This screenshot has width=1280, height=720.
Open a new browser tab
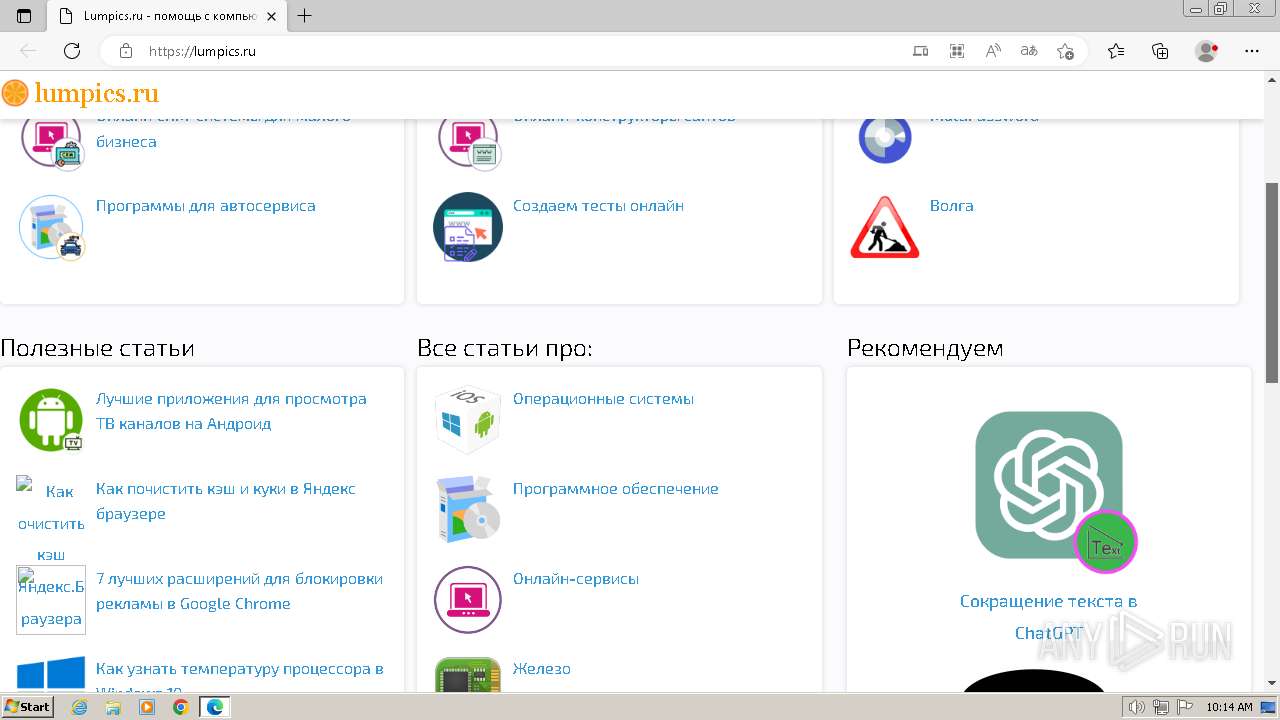tap(305, 16)
